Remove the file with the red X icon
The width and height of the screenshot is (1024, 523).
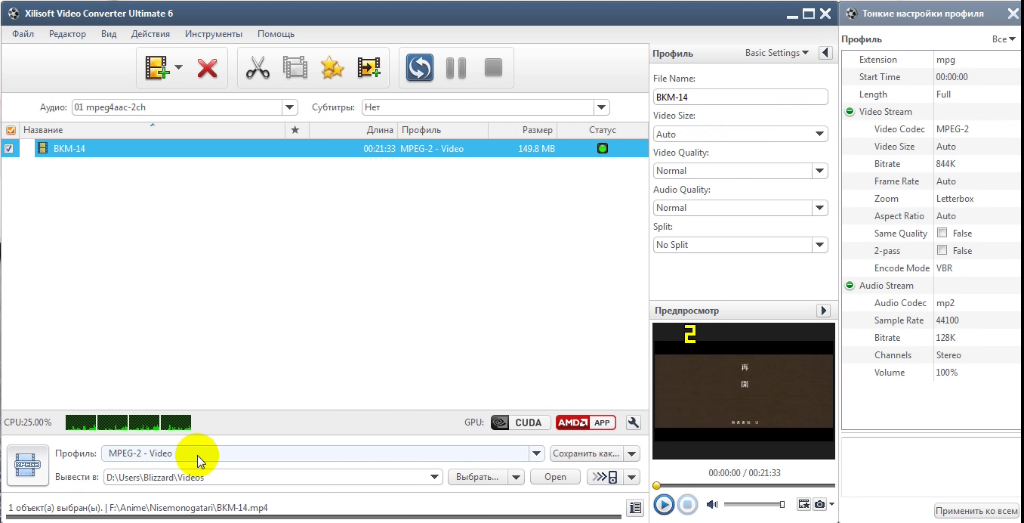point(208,68)
